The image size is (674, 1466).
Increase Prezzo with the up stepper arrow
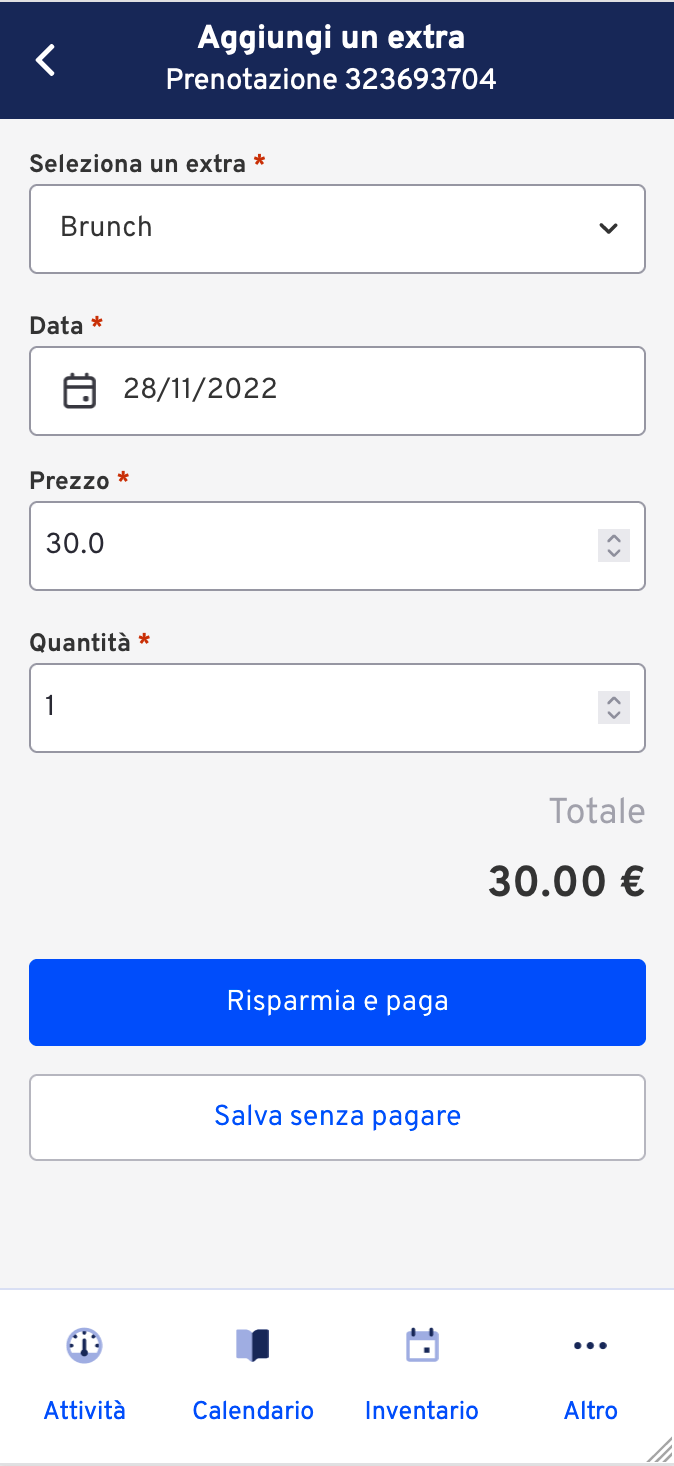coord(614,538)
